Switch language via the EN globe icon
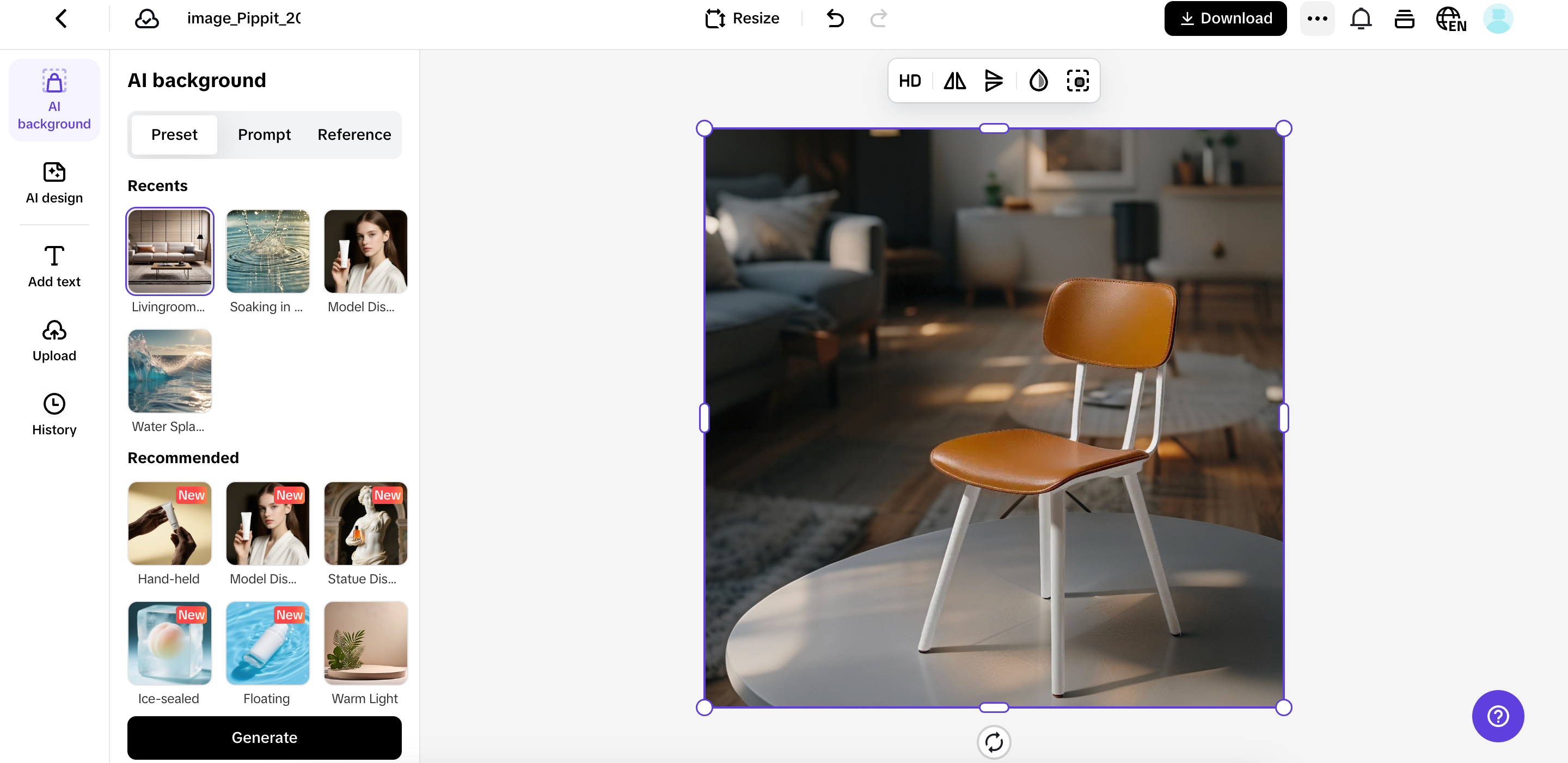Screen dimensions: 1568x763 (1450, 19)
